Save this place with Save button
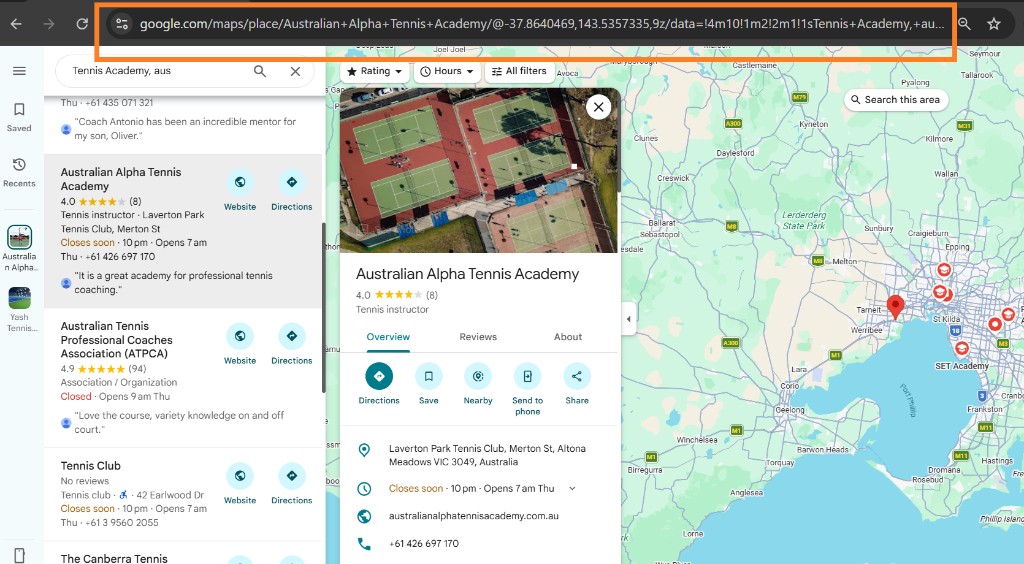Image resolution: width=1024 pixels, height=564 pixels. [428, 384]
